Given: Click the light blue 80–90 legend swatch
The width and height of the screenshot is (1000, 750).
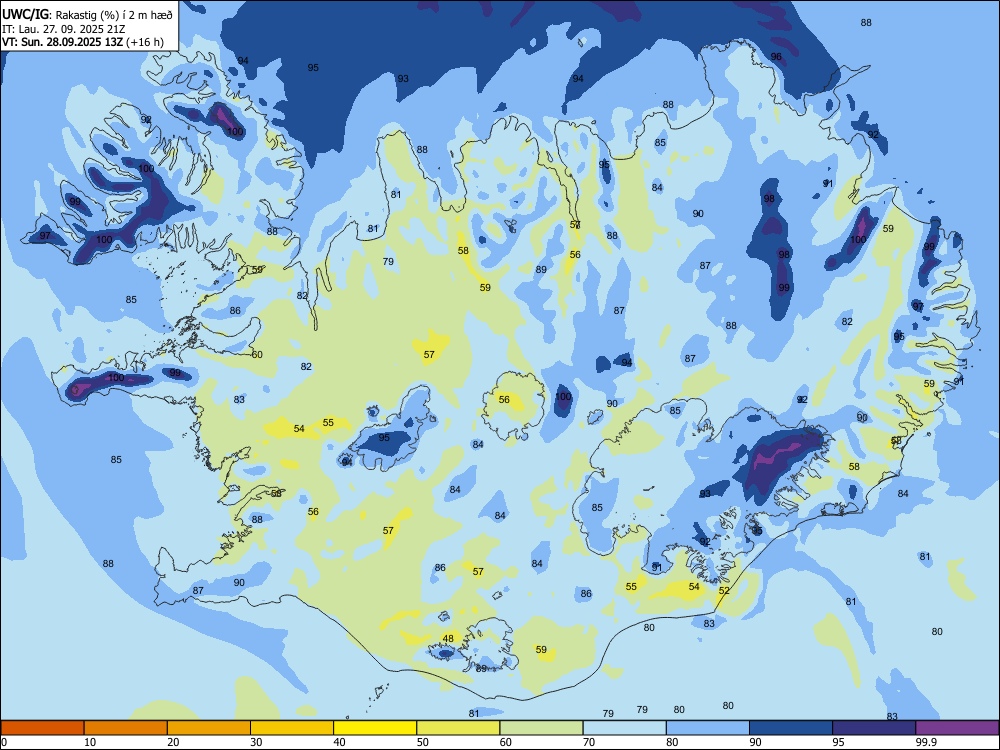Looking at the screenshot, I should coord(708,728).
